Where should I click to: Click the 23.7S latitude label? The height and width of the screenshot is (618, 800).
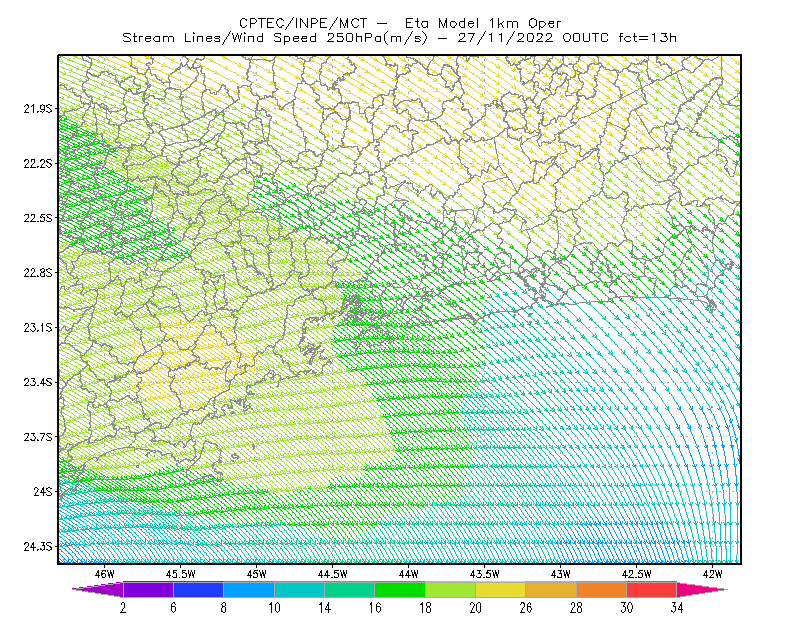(37, 437)
